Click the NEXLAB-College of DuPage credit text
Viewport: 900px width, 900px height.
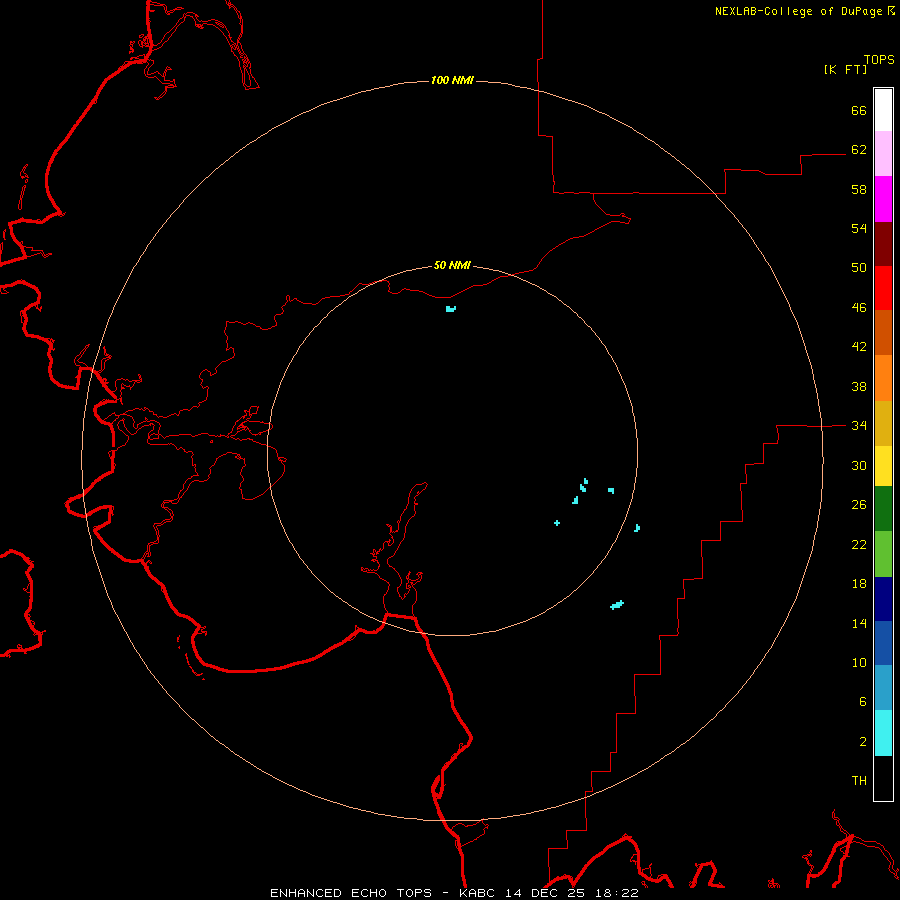tap(799, 11)
